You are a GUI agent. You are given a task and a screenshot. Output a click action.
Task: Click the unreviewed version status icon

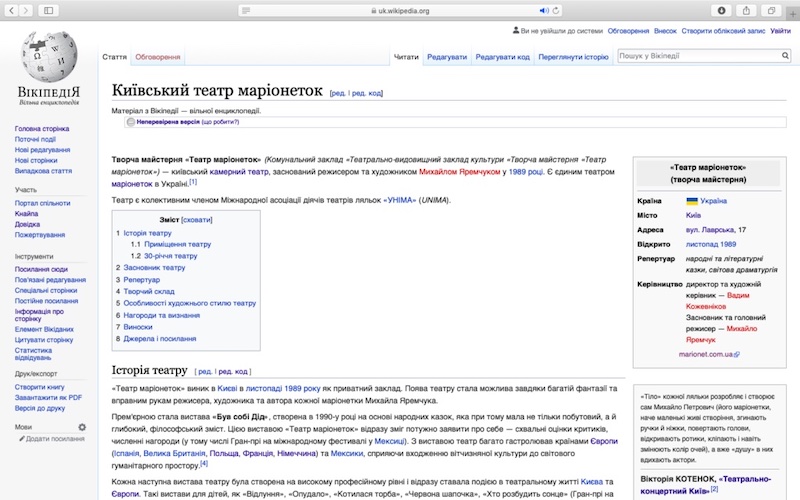131,122
